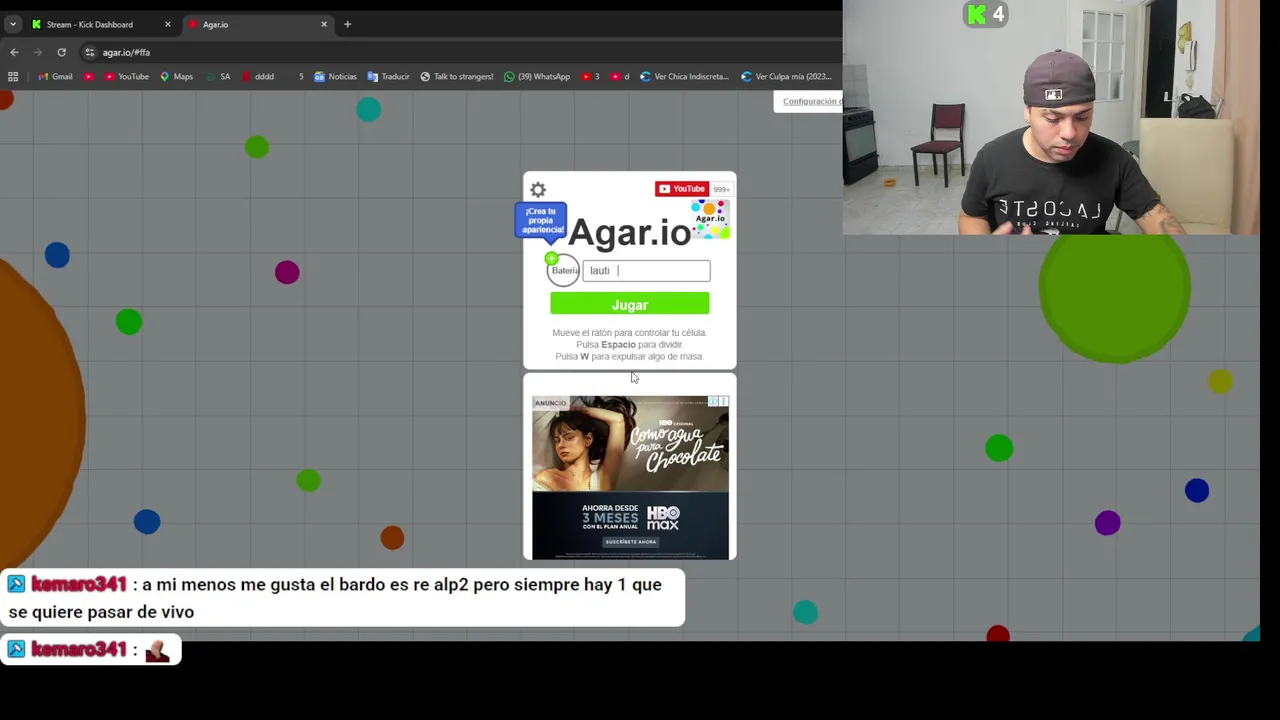
Task: Click the YouTube 999+ subscriber count
Action: click(721, 189)
